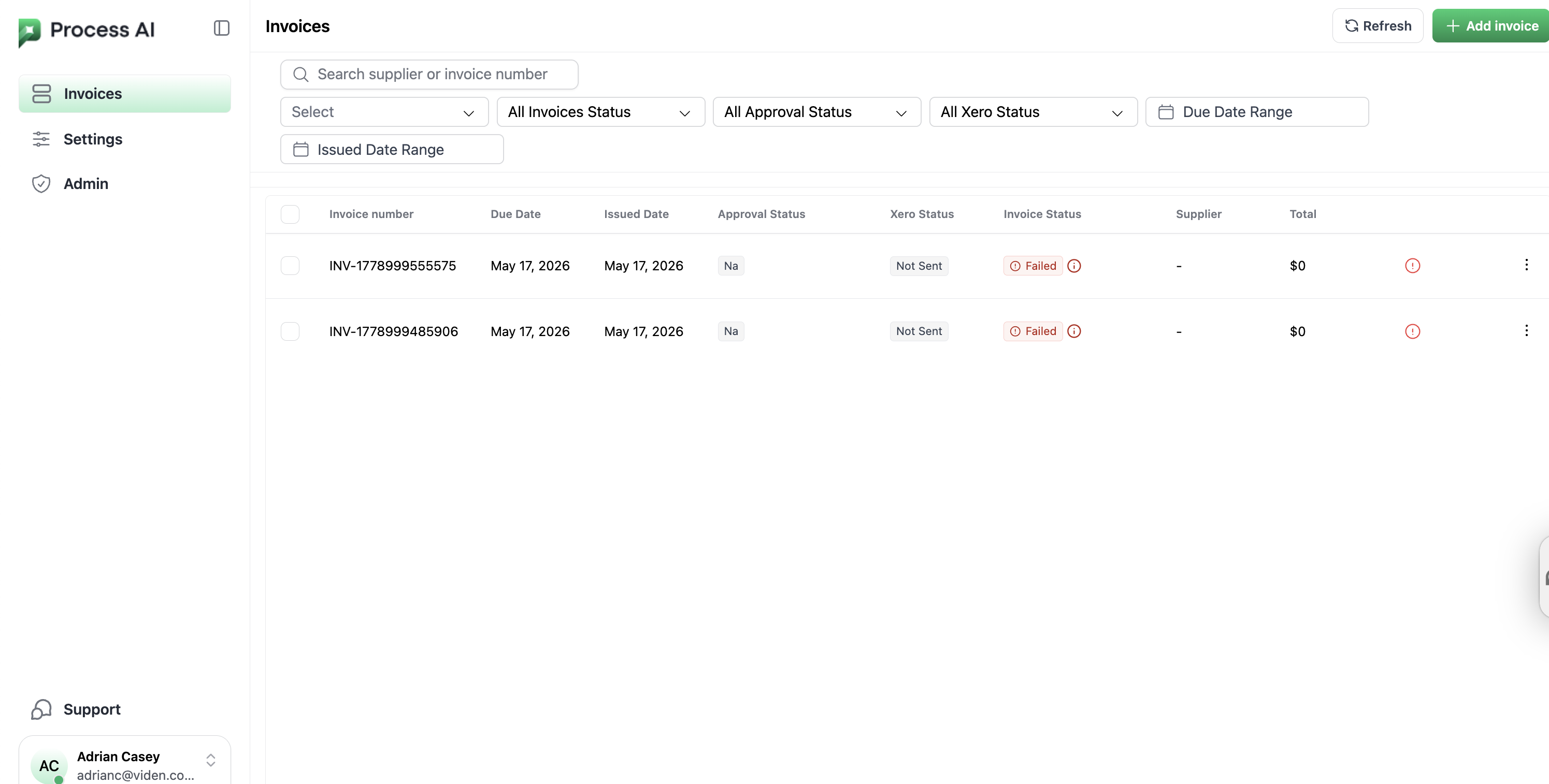The height and width of the screenshot is (784, 1549).
Task: Click the Refresh button
Action: coord(1378,26)
